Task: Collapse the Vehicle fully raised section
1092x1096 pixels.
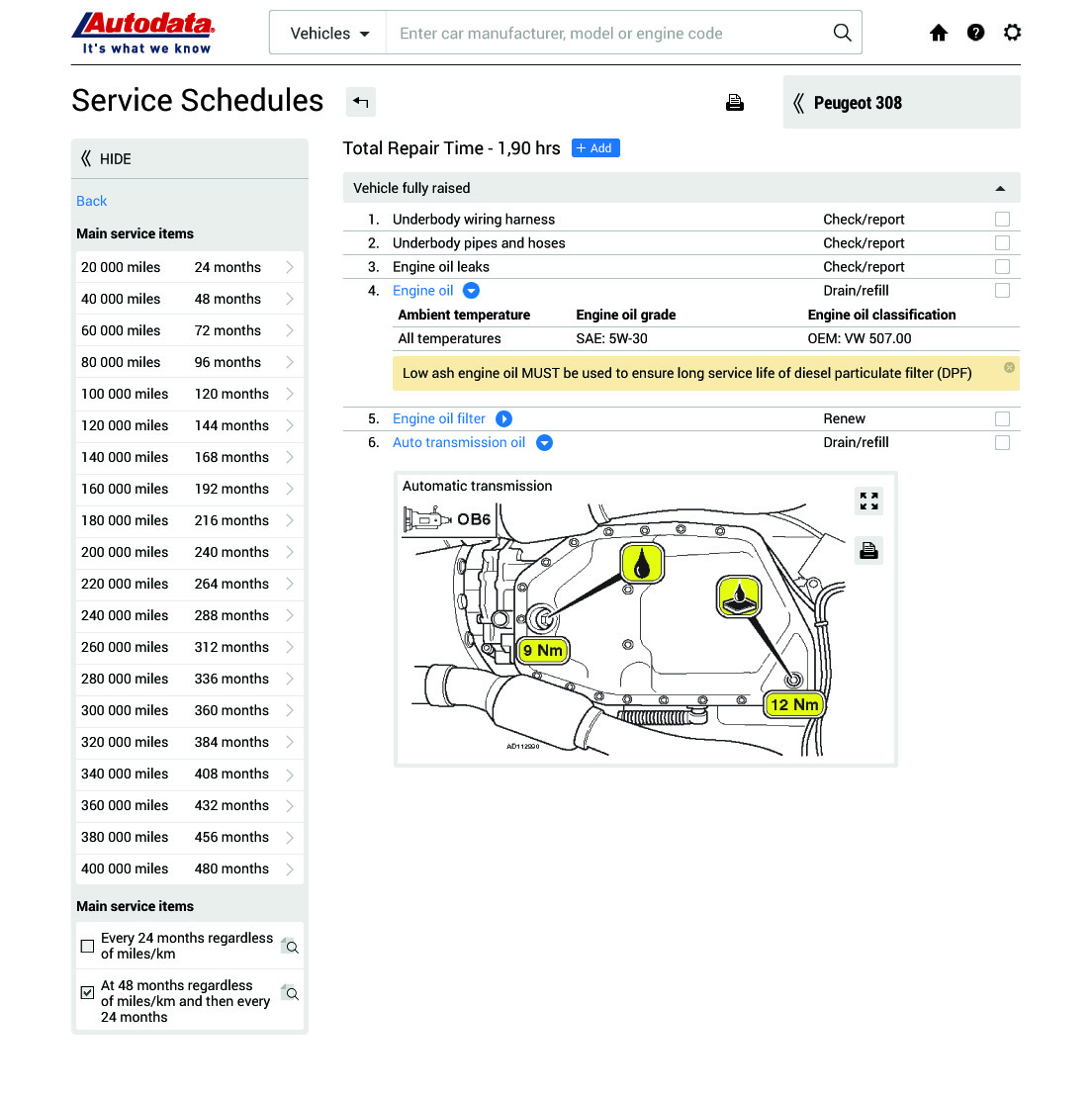Action: click(1000, 189)
